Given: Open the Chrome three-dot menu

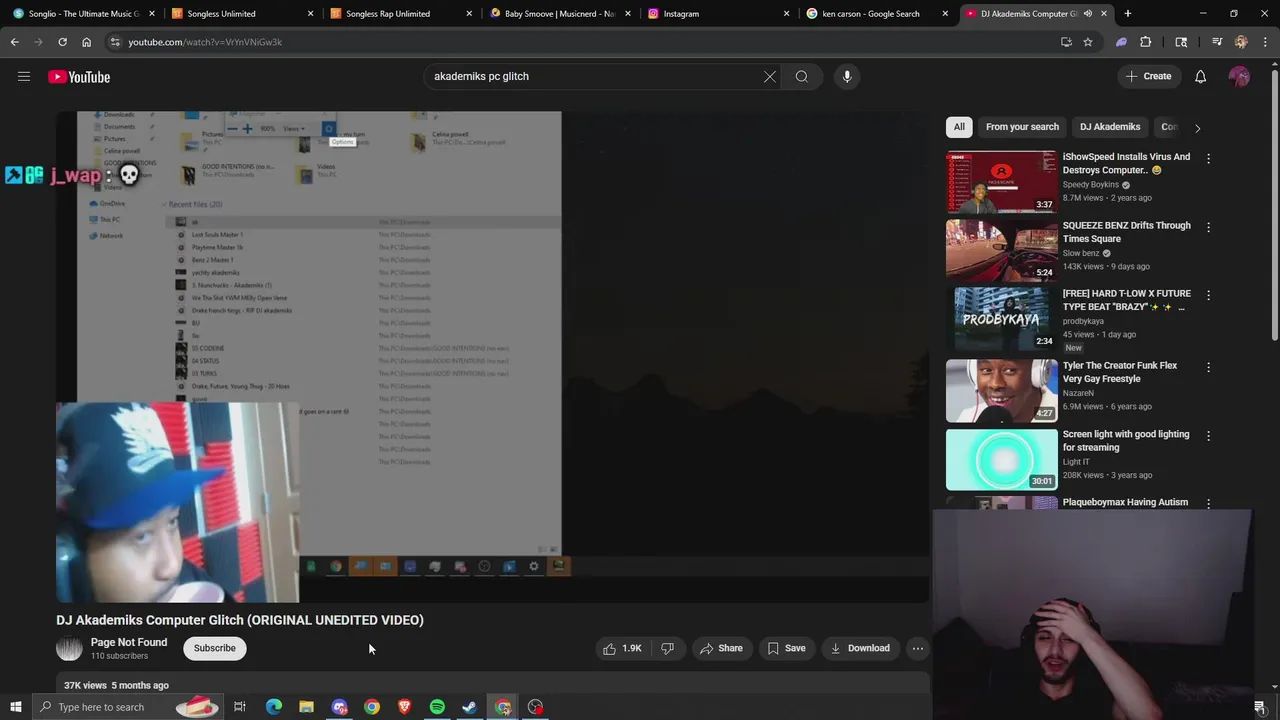Looking at the screenshot, I should 1265,42.
